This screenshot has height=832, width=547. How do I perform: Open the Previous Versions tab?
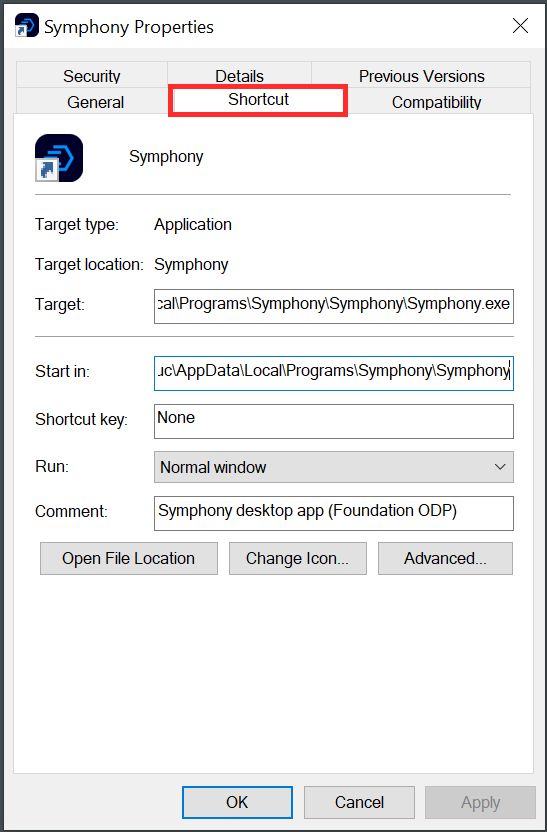click(421, 75)
